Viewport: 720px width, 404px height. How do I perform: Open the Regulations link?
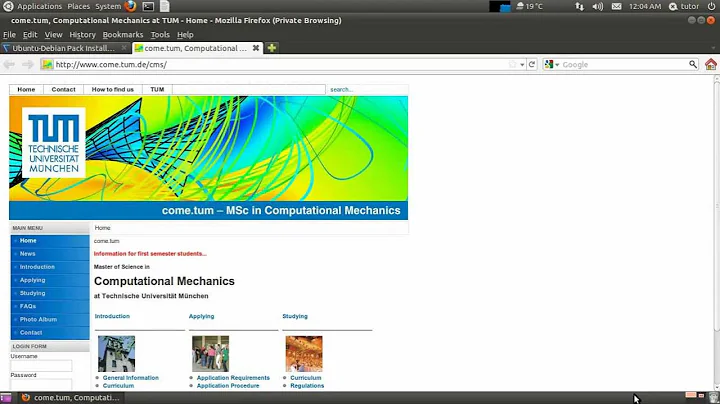pos(307,386)
